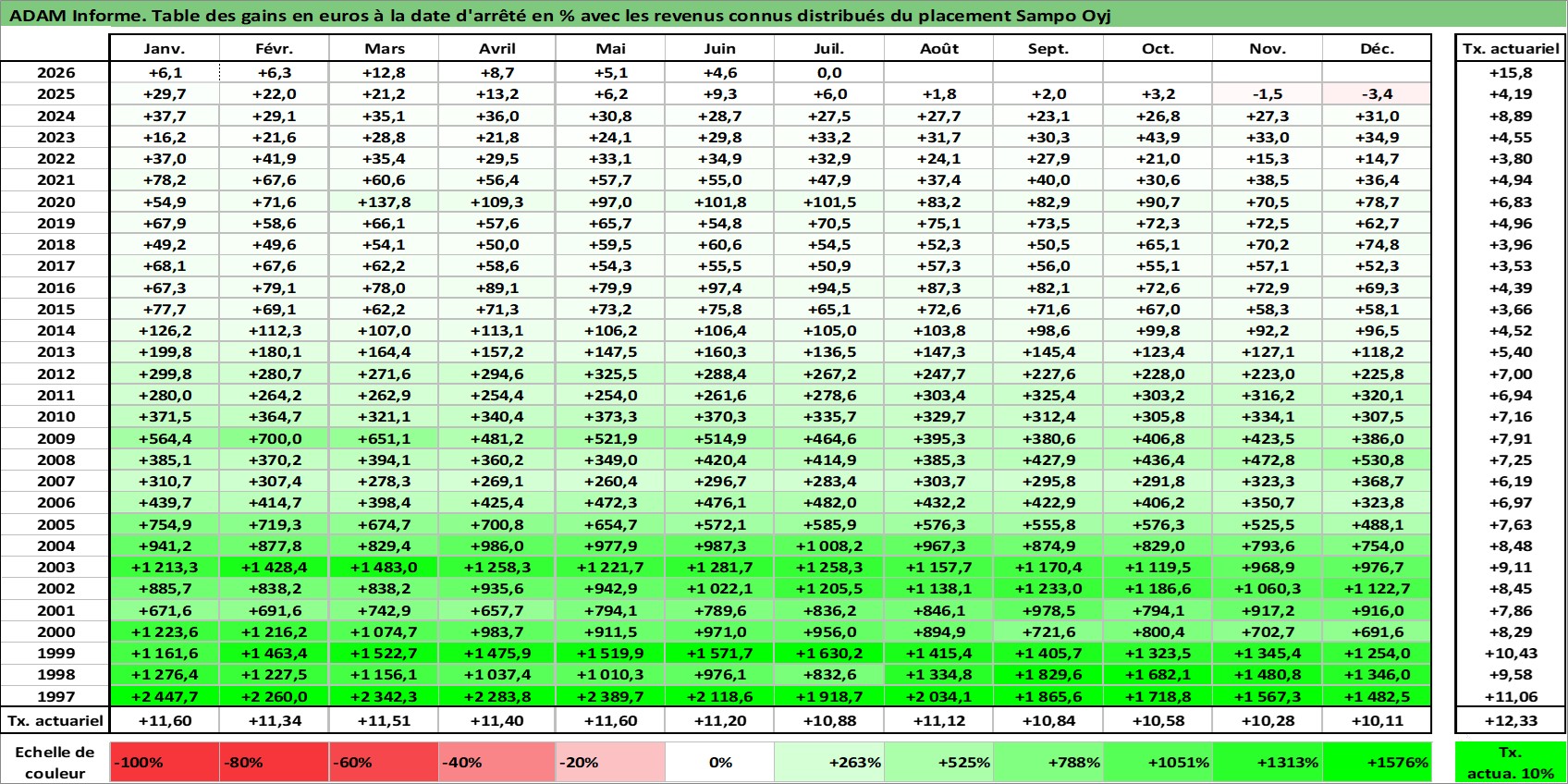
Task: Click the +525% green scale swatch
Action: tap(938, 762)
